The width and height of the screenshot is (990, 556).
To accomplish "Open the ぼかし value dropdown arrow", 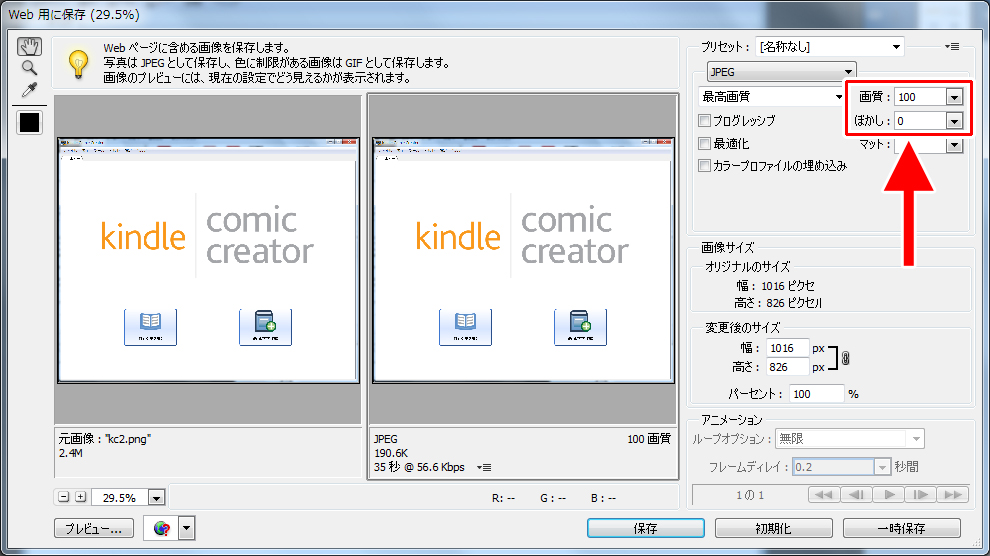I will [954, 121].
